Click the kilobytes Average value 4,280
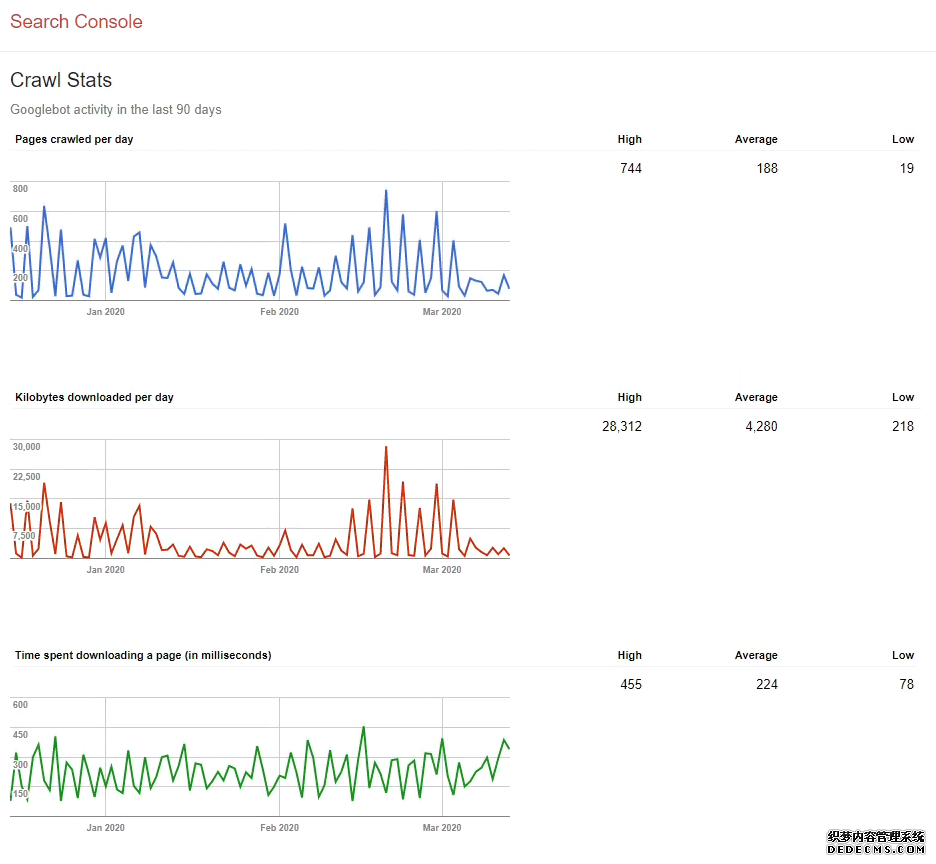This screenshot has width=936, height=864. coord(758,426)
